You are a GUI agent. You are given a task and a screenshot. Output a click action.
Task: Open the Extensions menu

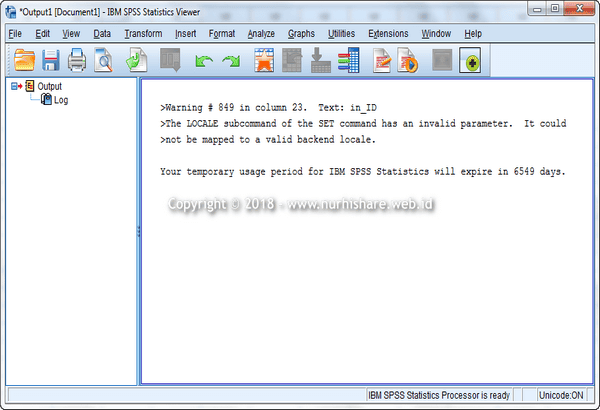pos(388,34)
